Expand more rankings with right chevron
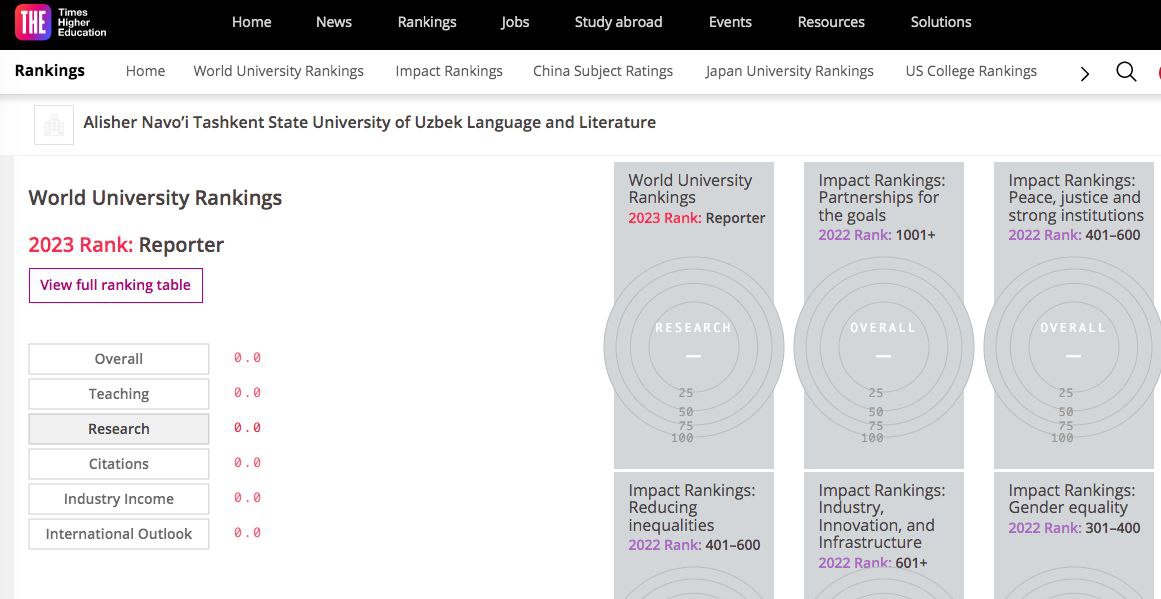The height and width of the screenshot is (599, 1161). (x=1085, y=73)
